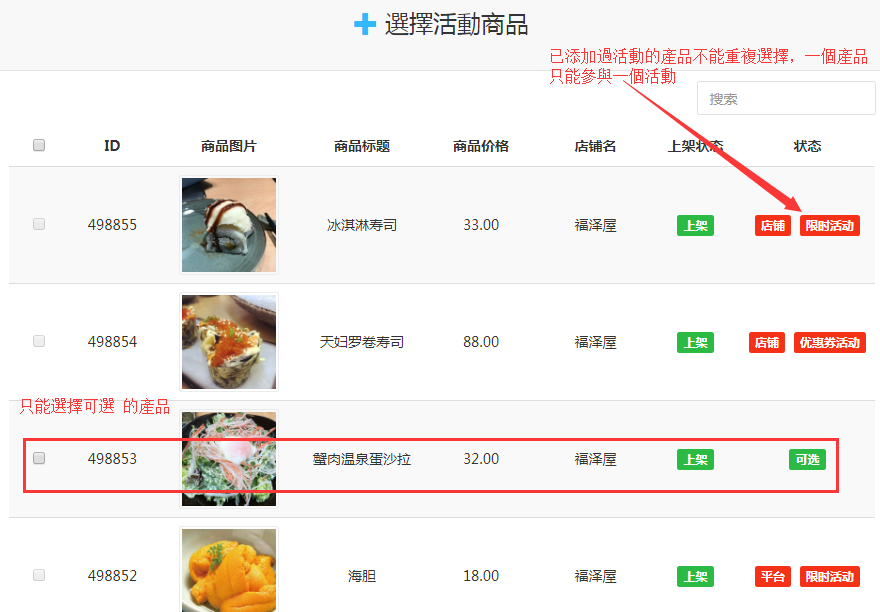The image size is (880, 612).
Task: Open the 冰淇淋寿司 product thumbnail
Action: 229,225
